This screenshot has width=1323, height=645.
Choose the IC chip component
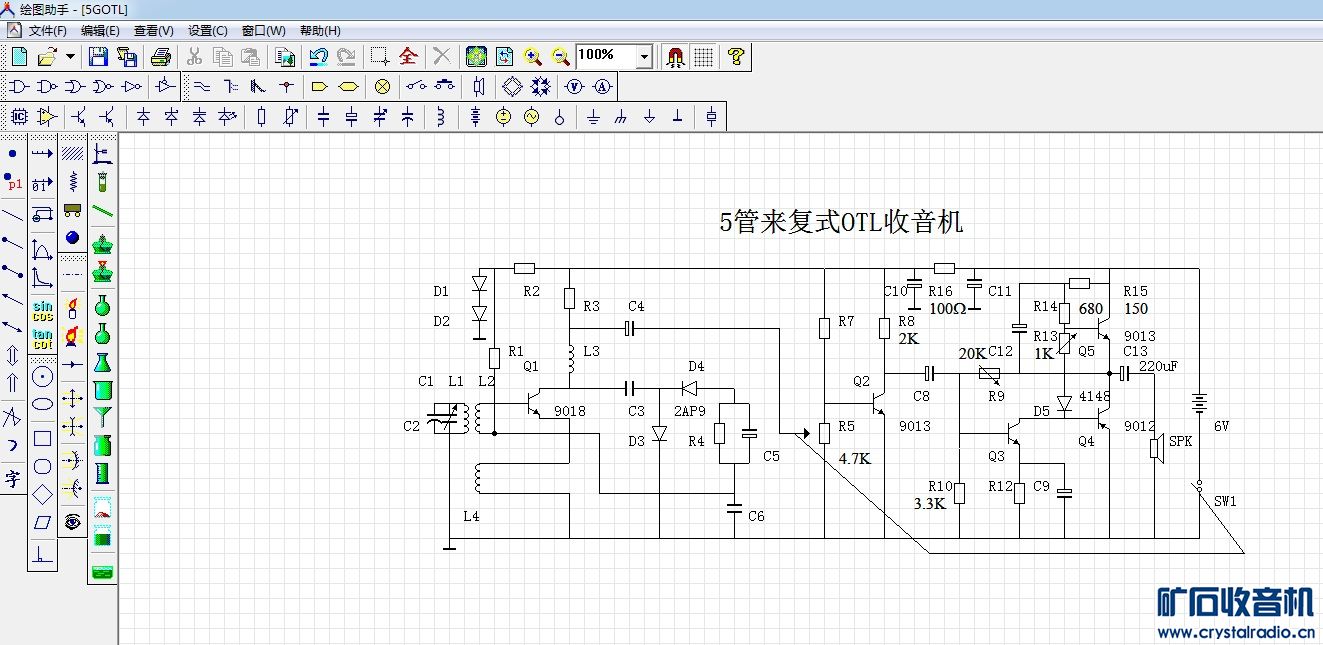tap(19, 117)
